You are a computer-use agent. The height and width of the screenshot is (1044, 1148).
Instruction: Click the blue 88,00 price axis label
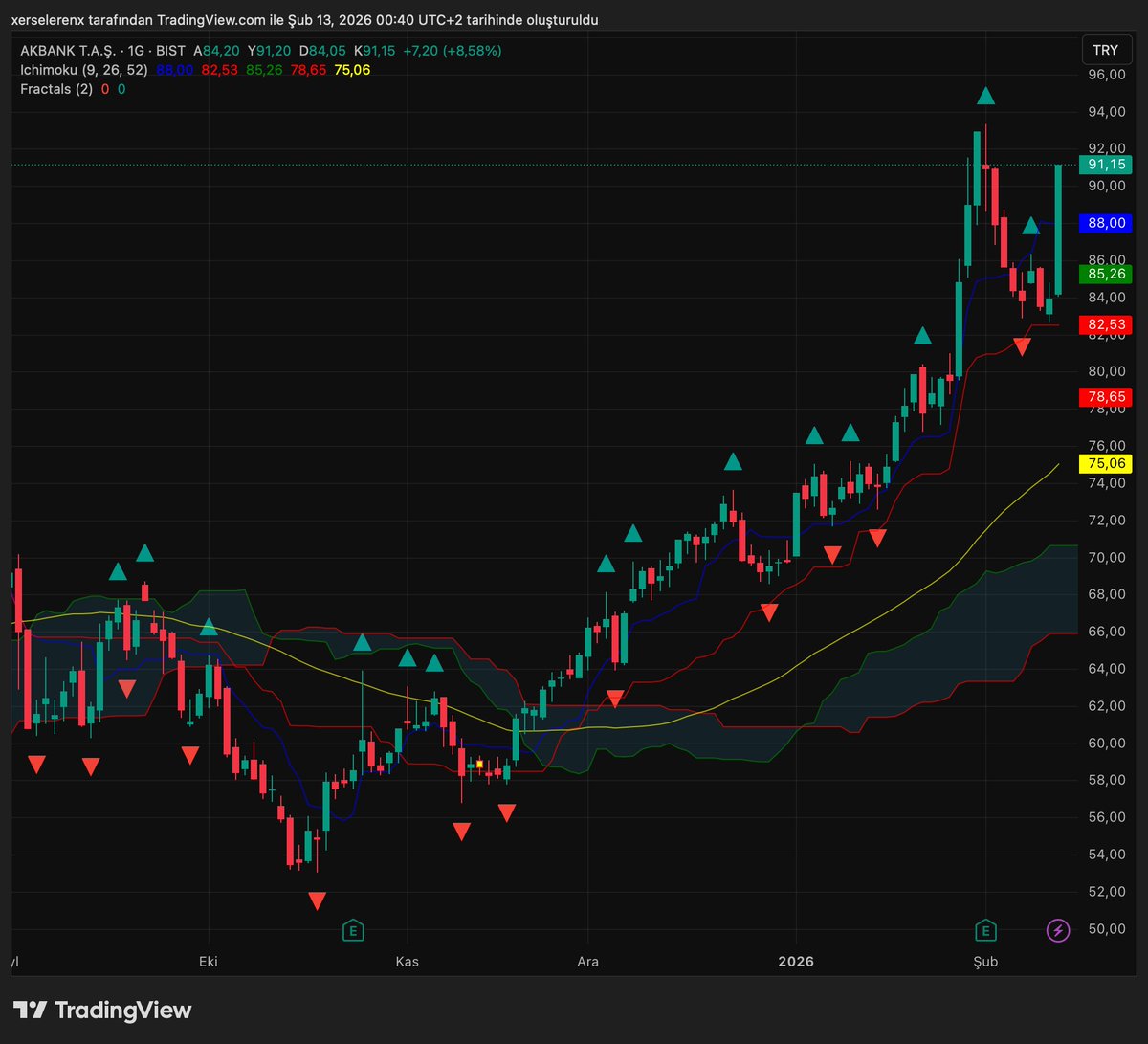pos(1104,223)
